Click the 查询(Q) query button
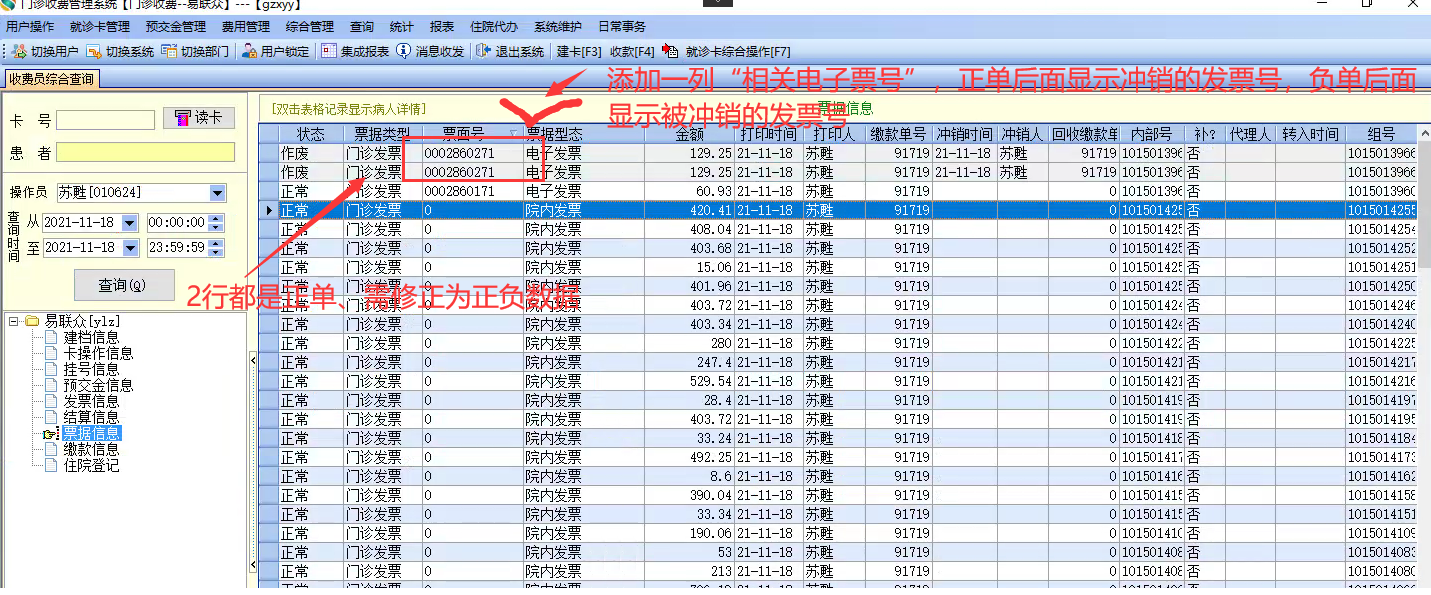The height and width of the screenshot is (595, 1431). click(x=124, y=285)
